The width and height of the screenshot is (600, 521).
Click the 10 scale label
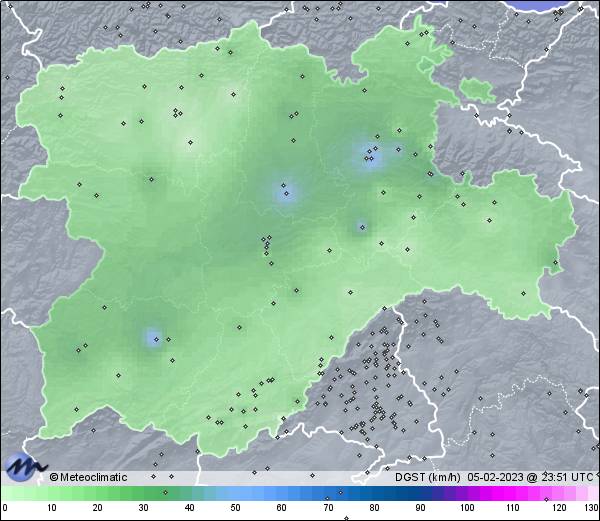click(x=52, y=508)
